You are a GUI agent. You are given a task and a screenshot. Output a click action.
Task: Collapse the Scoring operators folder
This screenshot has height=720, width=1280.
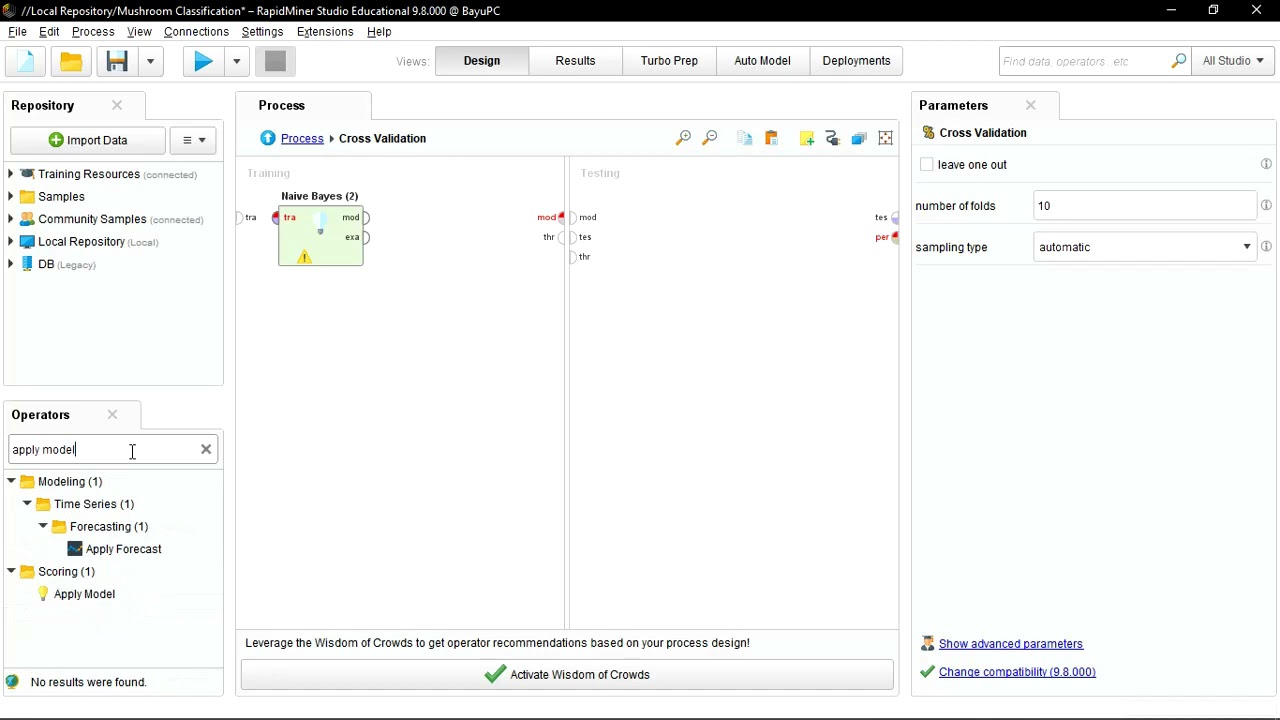coord(11,572)
